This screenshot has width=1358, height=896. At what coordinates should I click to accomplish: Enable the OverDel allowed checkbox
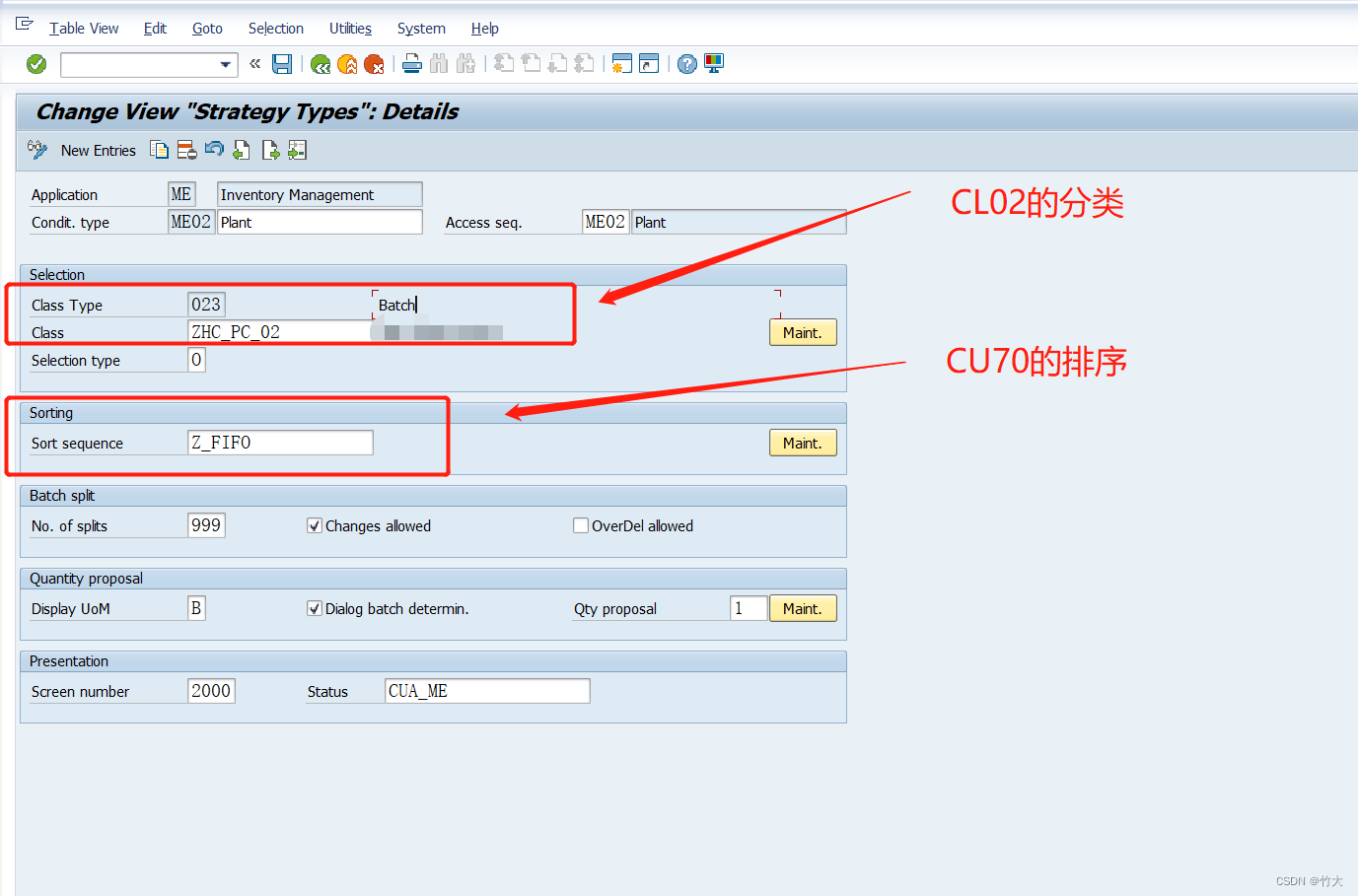[581, 525]
